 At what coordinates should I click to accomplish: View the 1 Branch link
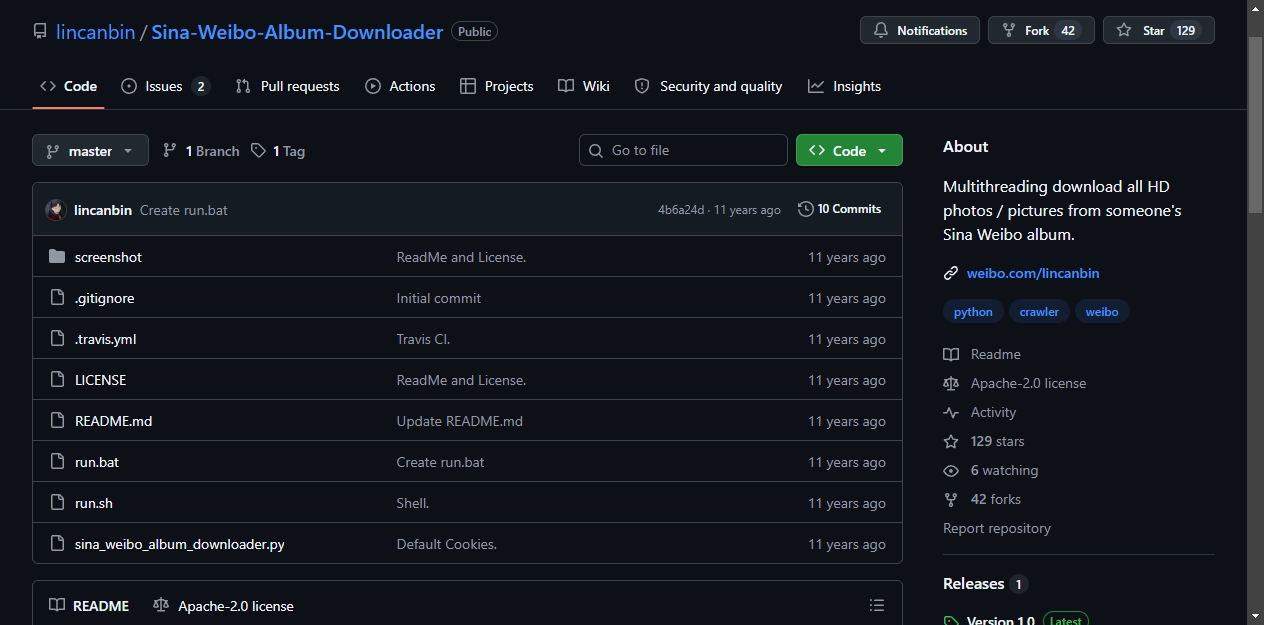pos(201,151)
